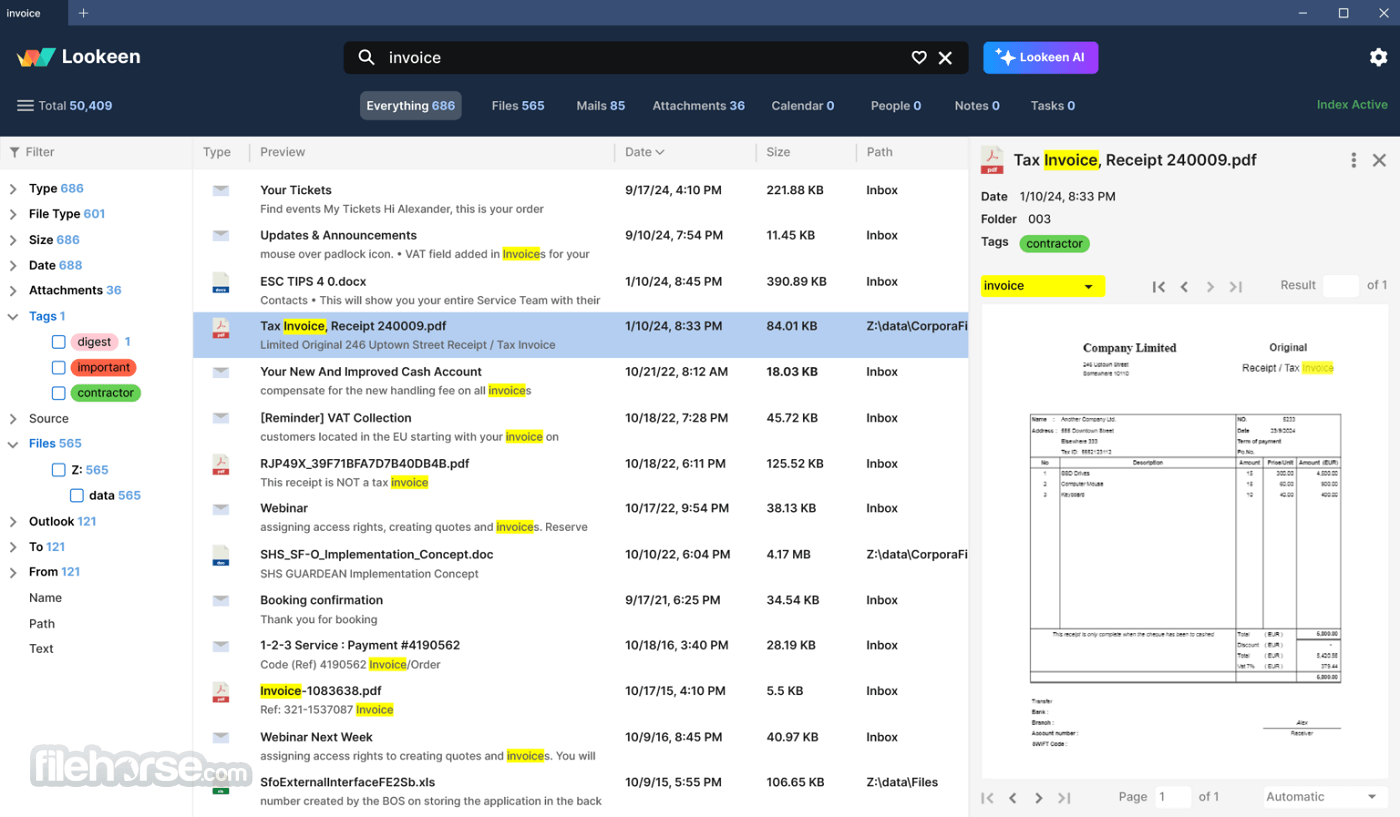Switch to the Attachments 36 tab
The image size is (1400, 817).
(699, 106)
